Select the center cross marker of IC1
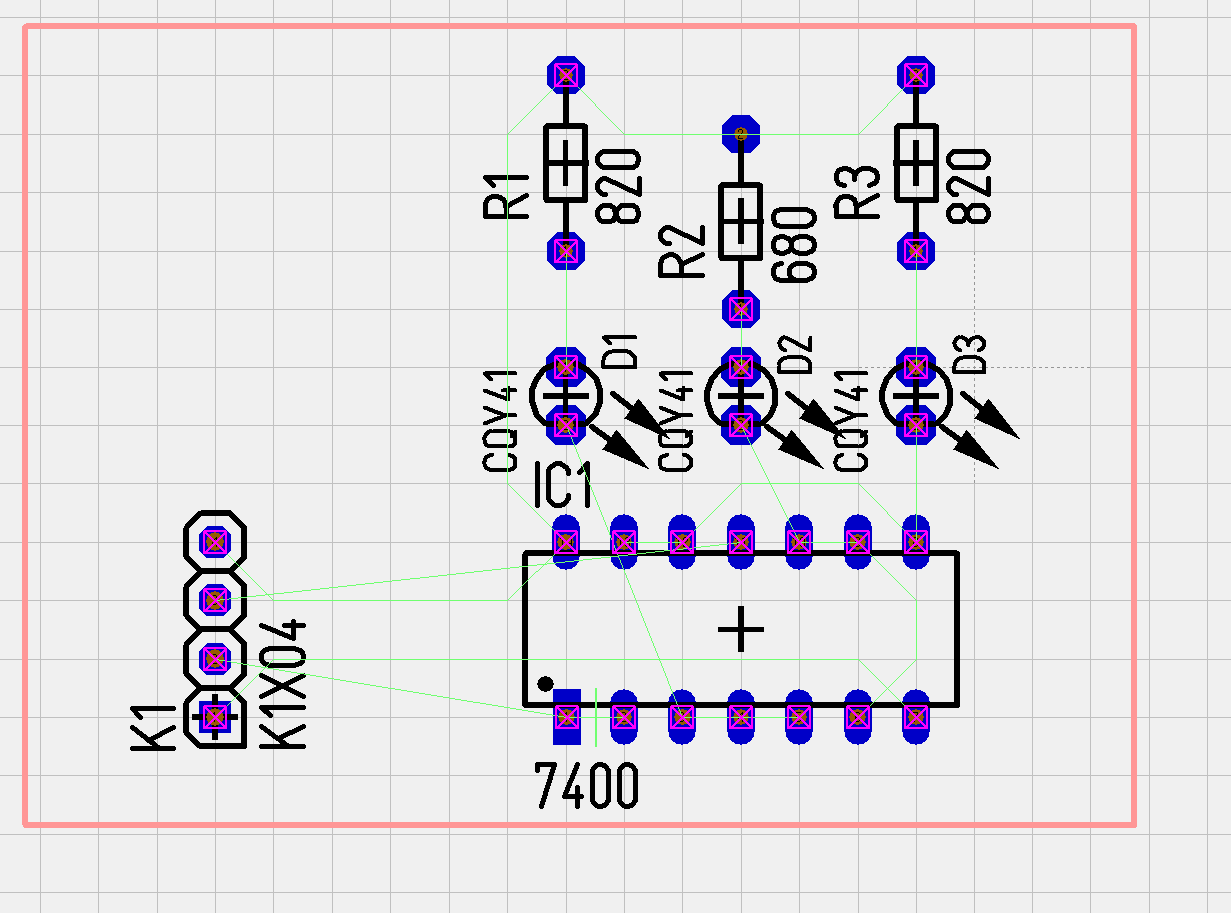This screenshot has height=913, width=1231. 741,630
